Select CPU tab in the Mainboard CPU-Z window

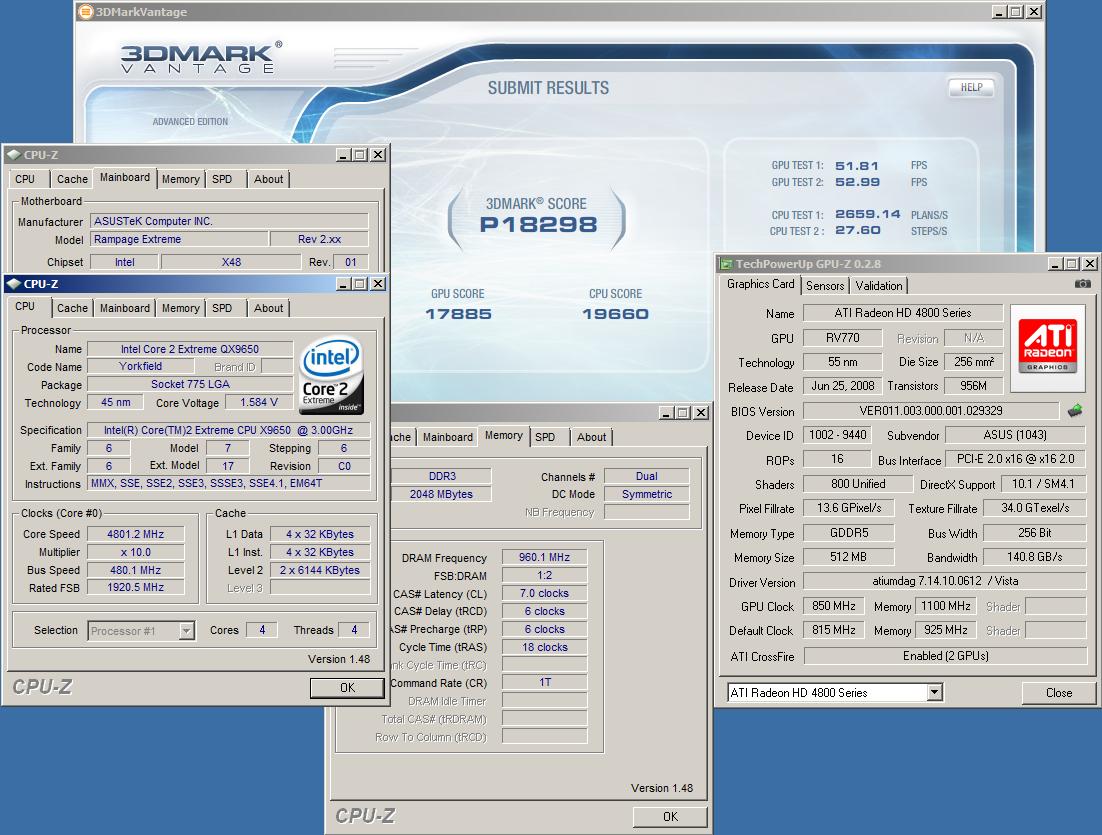click(25, 179)
